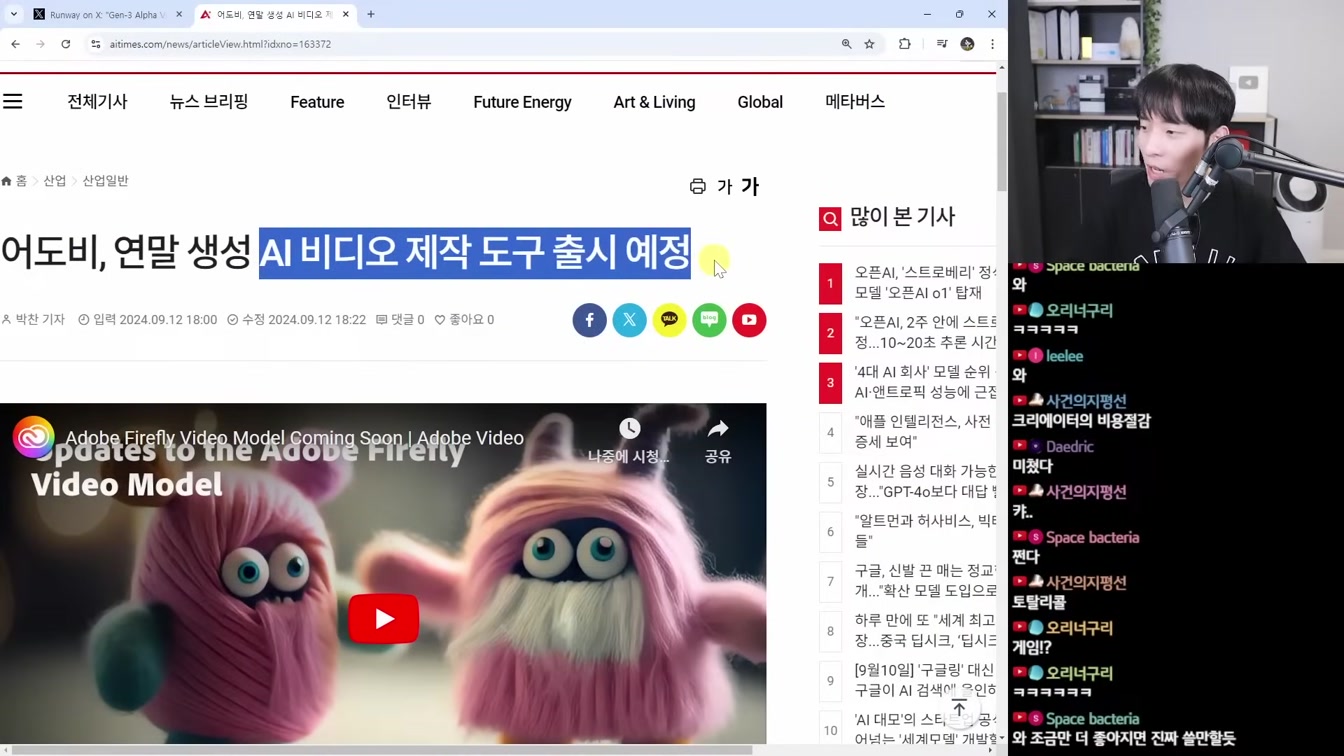Viewport: 1344px width, 756px height.
Task: Share article via KakaoTalk
Action: tap(670, 320)
